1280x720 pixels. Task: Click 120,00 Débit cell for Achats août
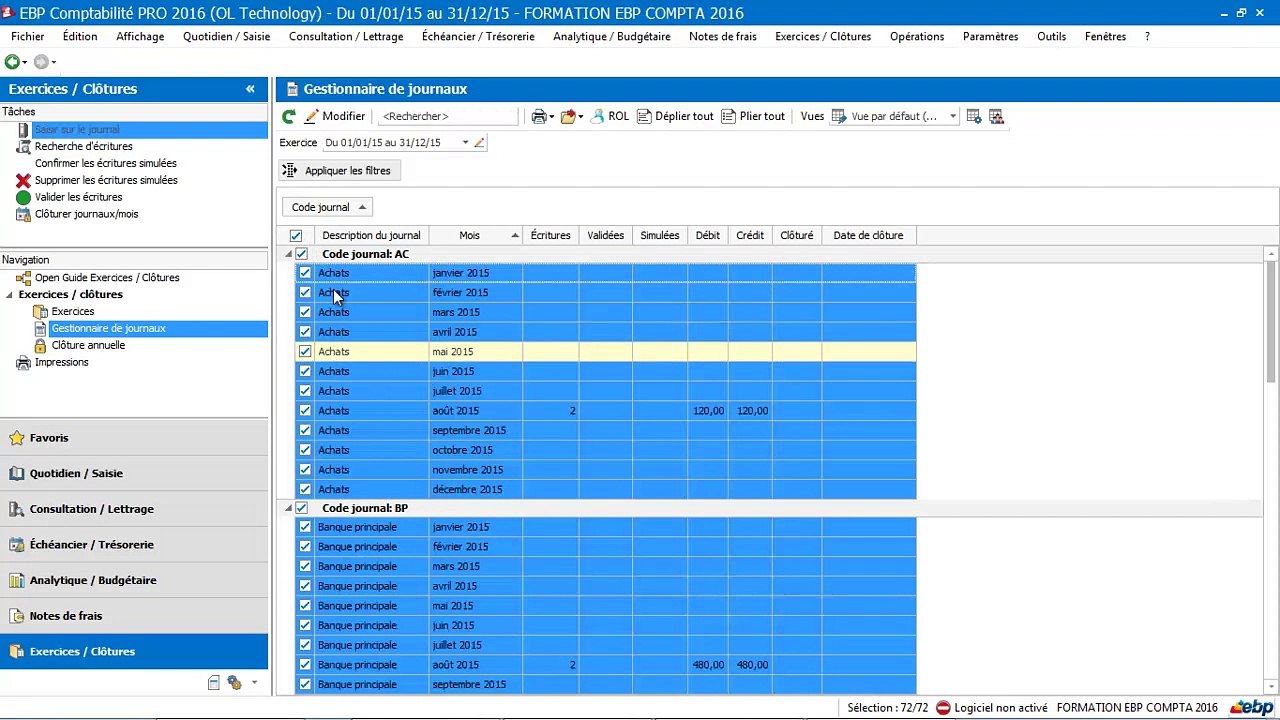click(708, 411)
